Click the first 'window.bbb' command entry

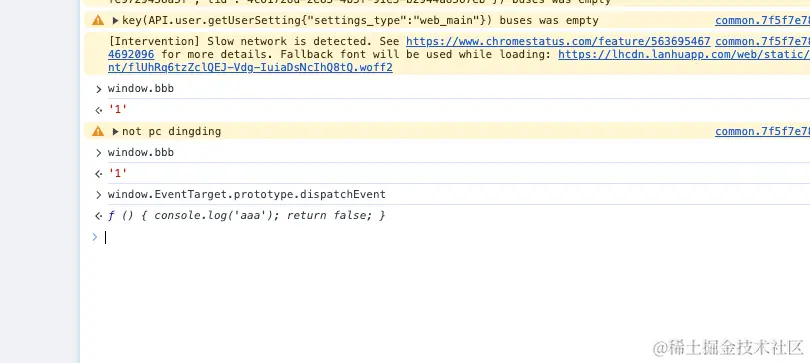(141, 89)
